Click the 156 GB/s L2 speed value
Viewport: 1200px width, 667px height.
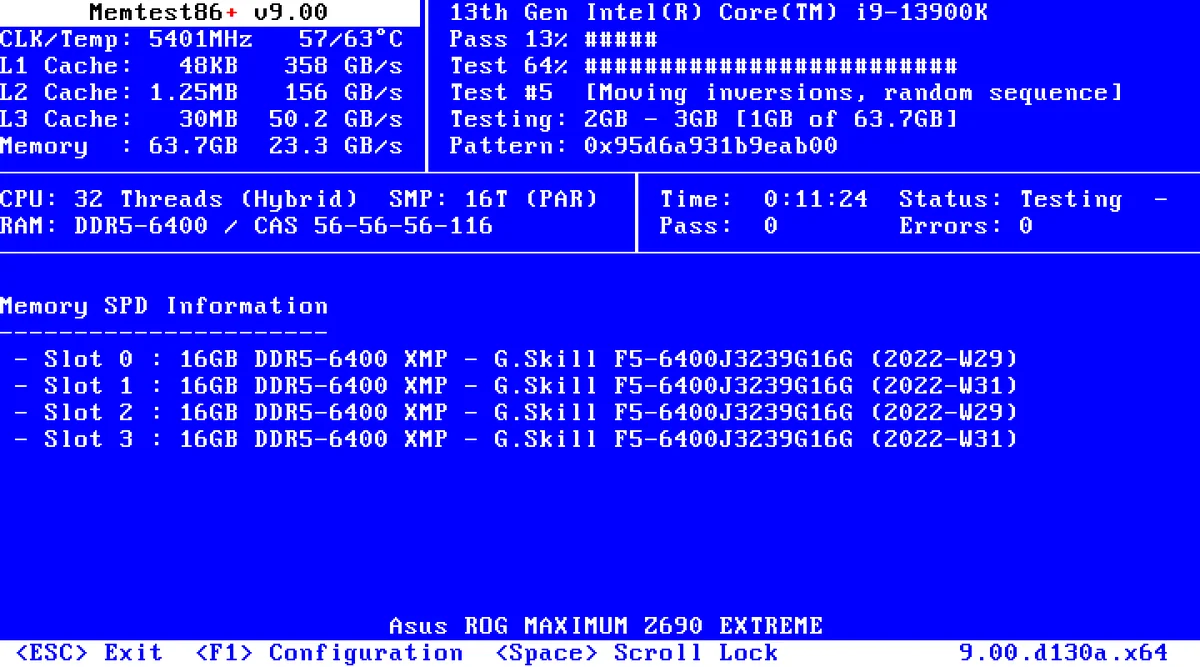[x=343, y=93]
